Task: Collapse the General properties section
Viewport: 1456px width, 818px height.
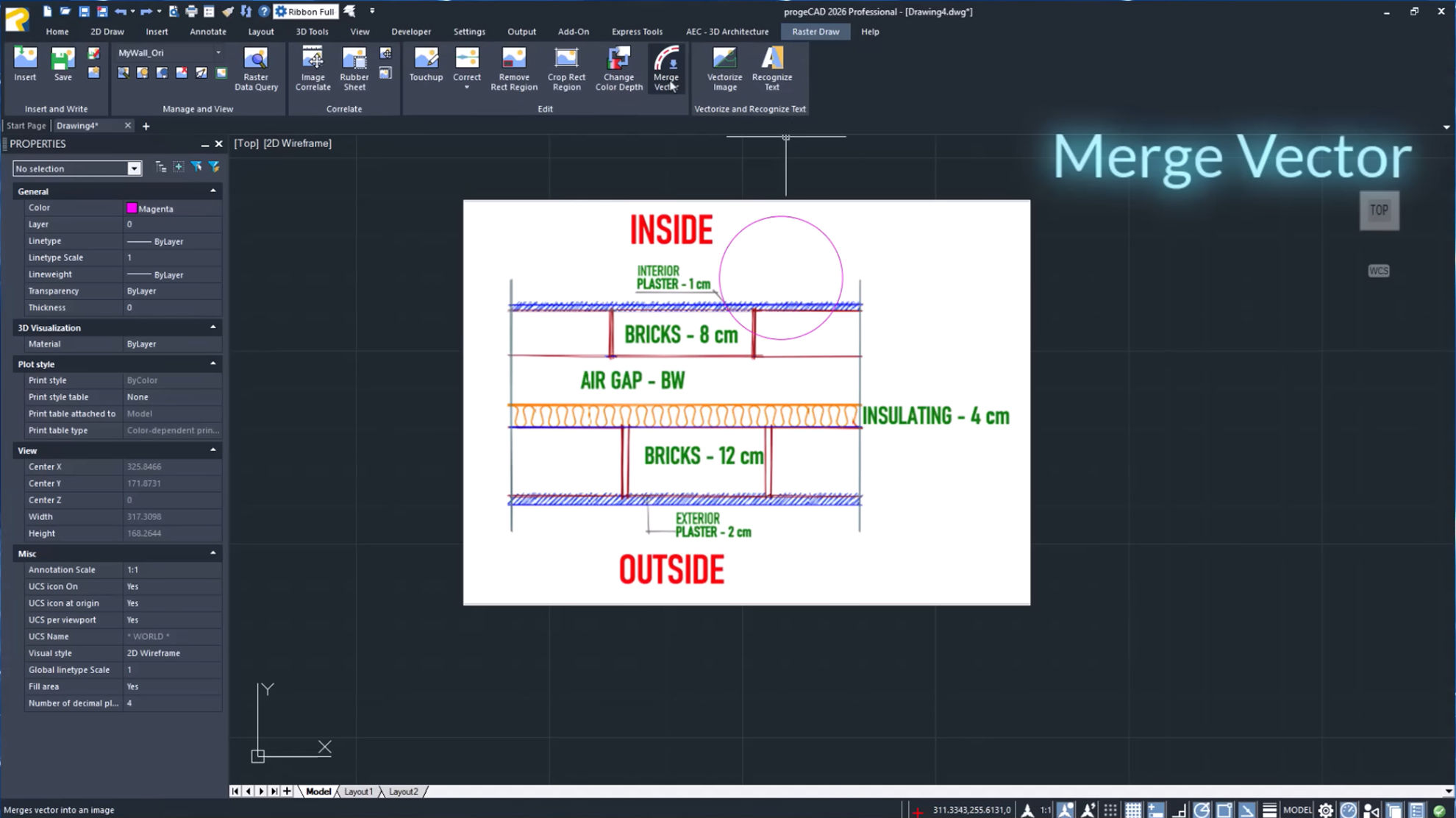Action: coord(213,191)
